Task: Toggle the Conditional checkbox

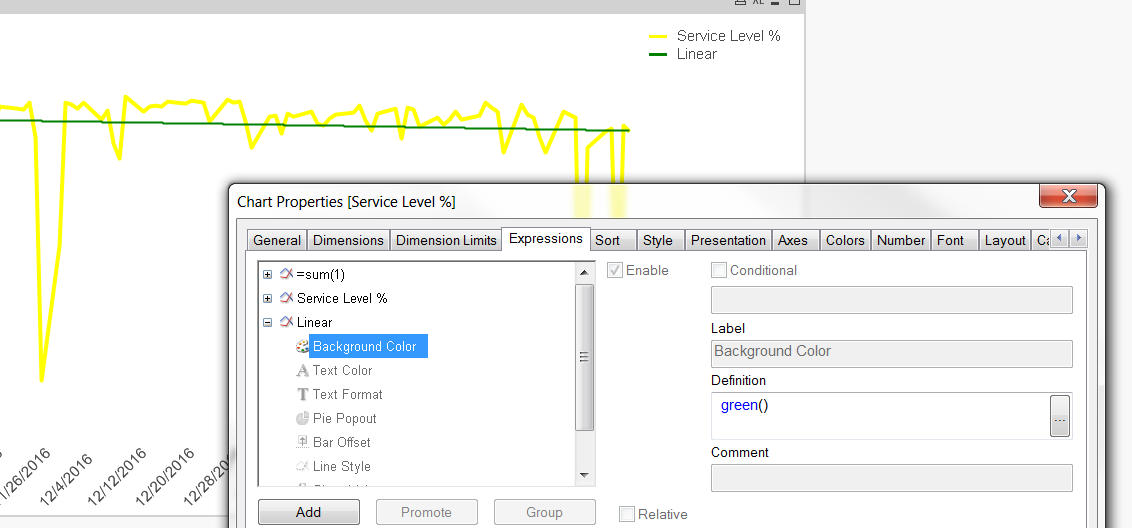Action: pyautogui.click(x=718, y=270)
